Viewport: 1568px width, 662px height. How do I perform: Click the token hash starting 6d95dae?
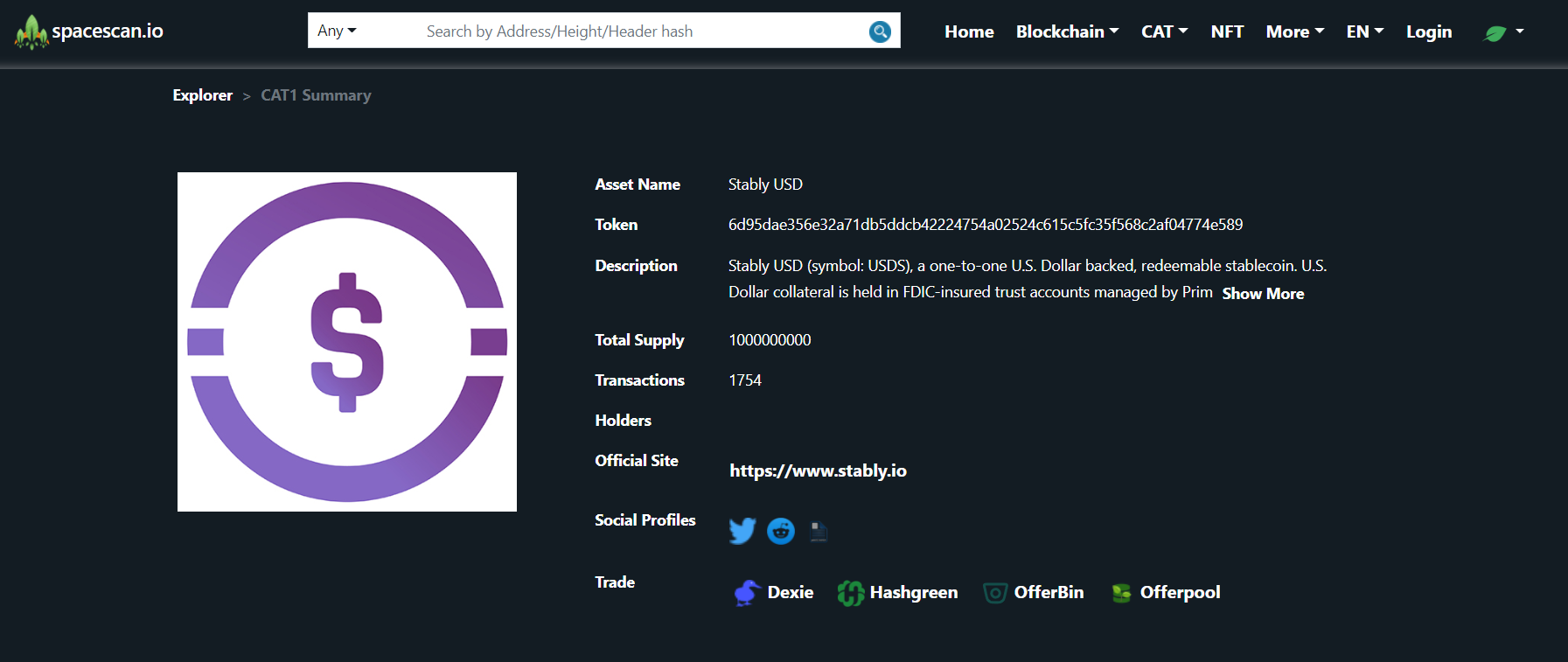pyautogui.click(x=986, y=225)
